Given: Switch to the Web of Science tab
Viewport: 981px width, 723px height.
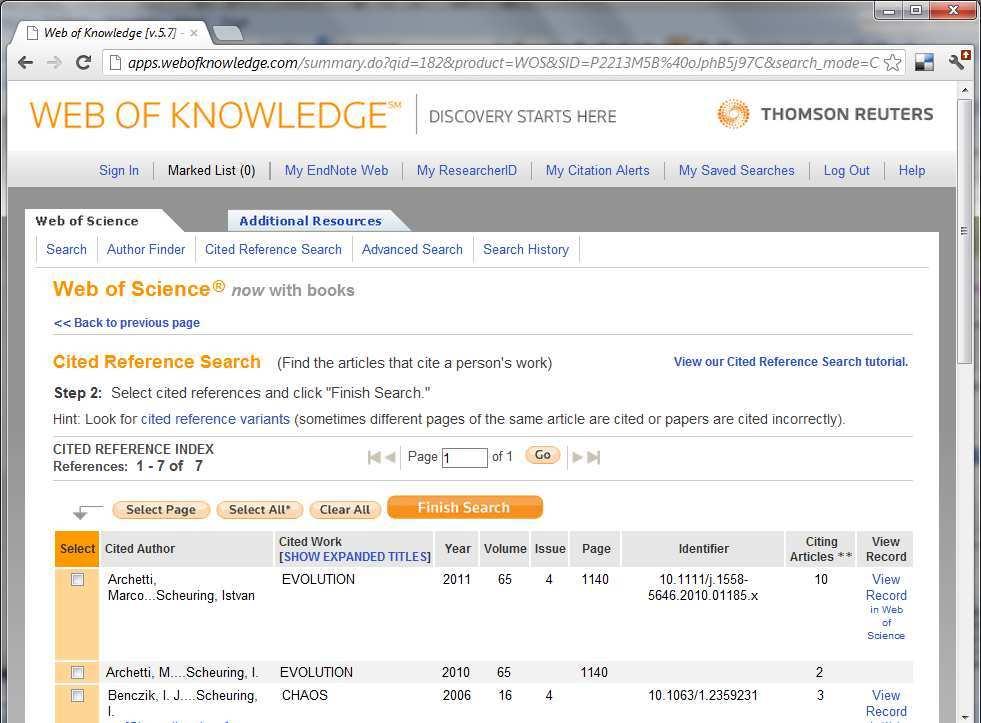Looking at the screenshot, I should point(87,221).
